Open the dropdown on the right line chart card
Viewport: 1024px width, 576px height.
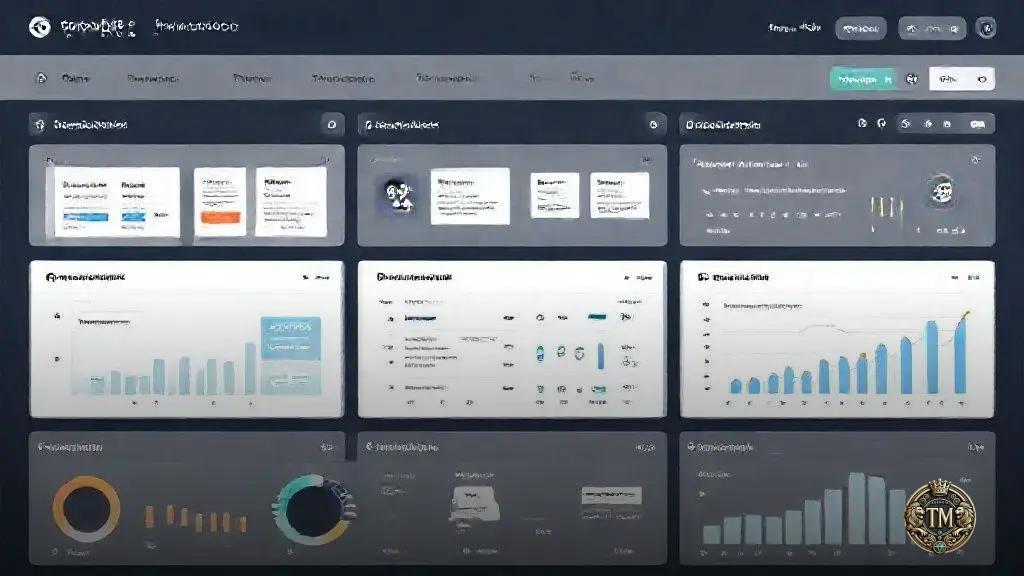click(967, 277)
